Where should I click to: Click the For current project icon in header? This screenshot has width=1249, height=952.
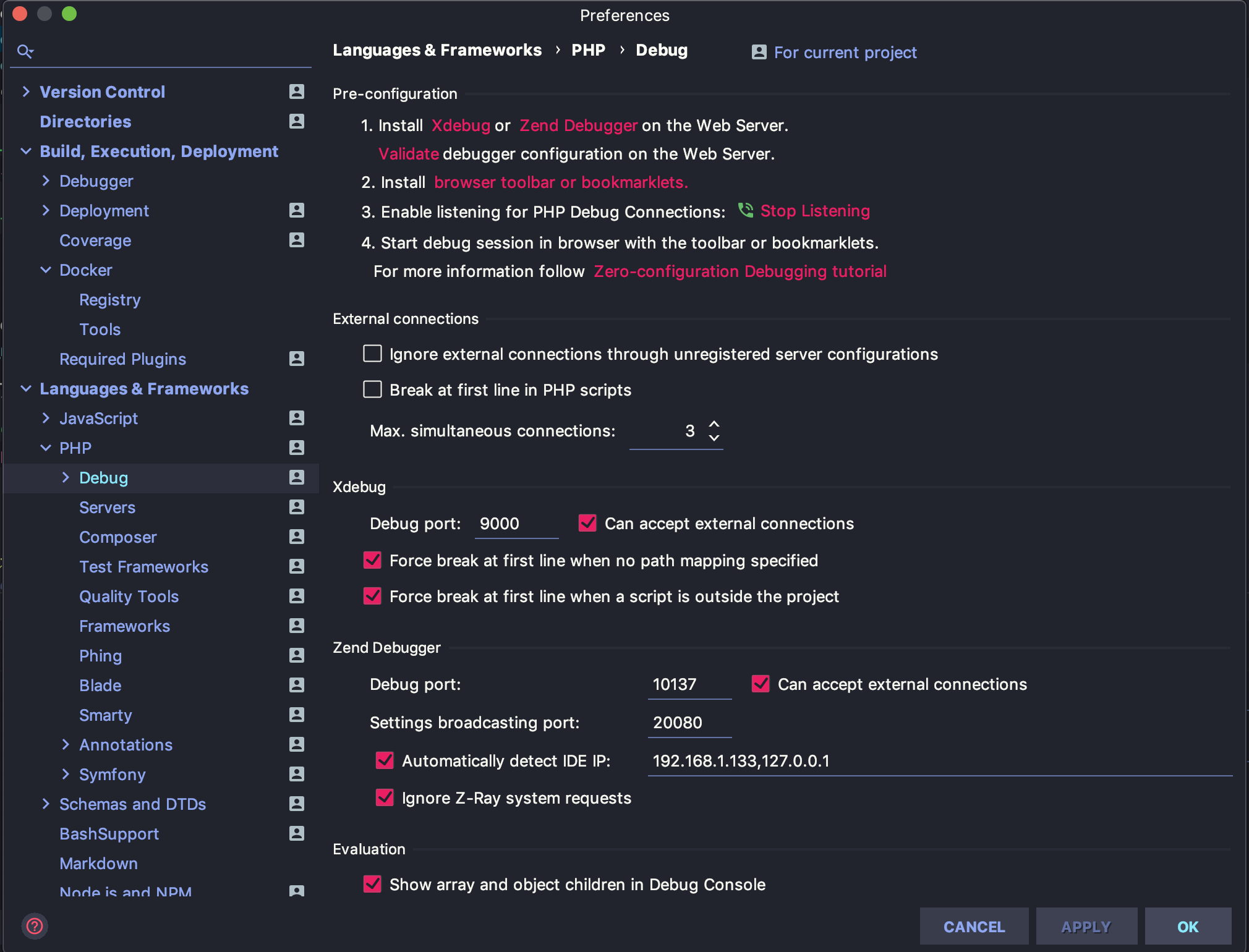click(x=759, y=52)
